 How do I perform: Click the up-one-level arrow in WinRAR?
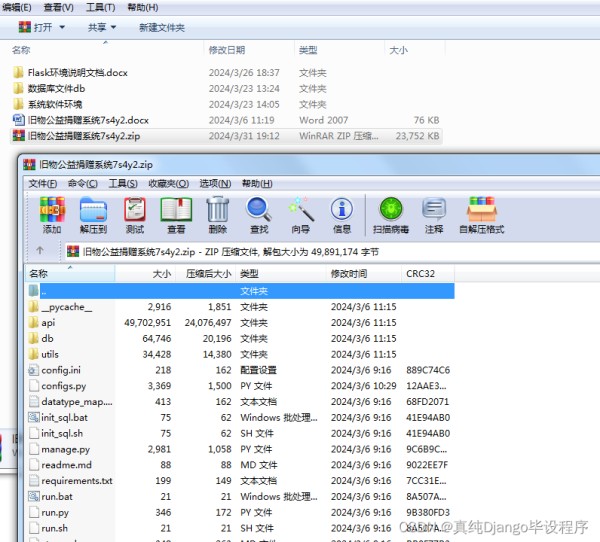[40, 251]
